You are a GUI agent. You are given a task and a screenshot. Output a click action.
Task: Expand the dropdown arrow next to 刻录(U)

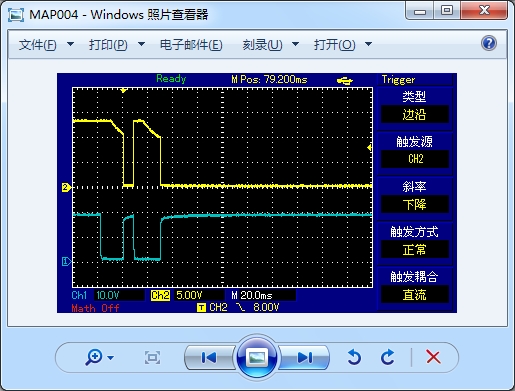tap(295, 44)
